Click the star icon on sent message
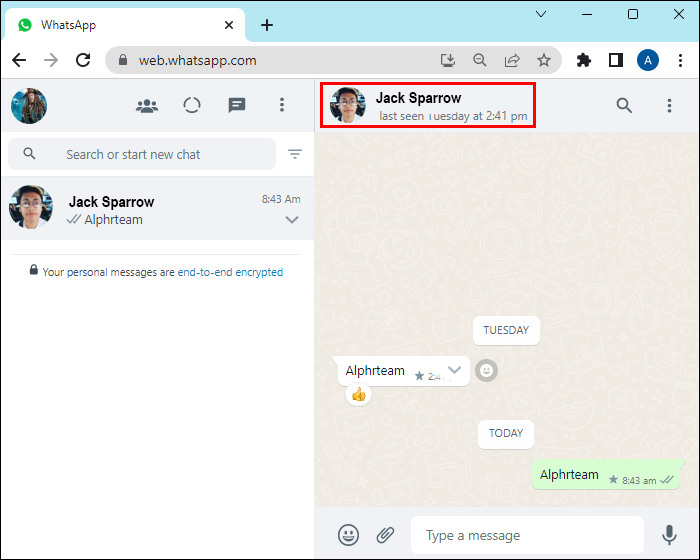Image resolution: width=700 pixels, height=560 pixels. [x=613, y=480]
